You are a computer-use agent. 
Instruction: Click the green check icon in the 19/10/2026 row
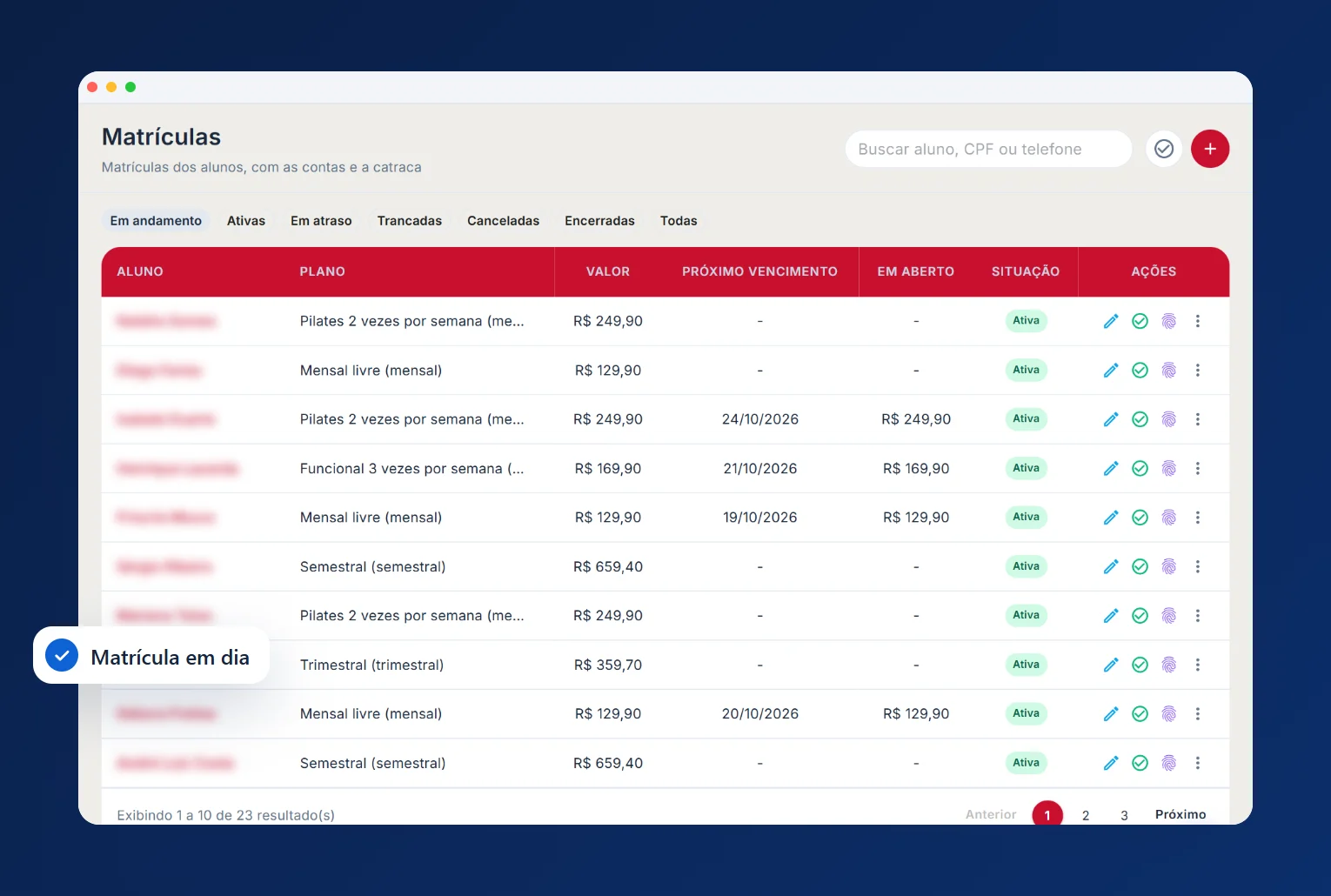coord(1140,518)
